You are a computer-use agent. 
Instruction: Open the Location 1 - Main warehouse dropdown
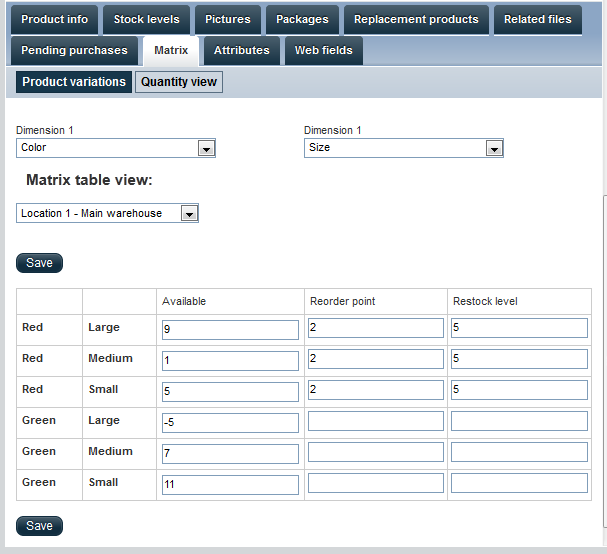107,213
